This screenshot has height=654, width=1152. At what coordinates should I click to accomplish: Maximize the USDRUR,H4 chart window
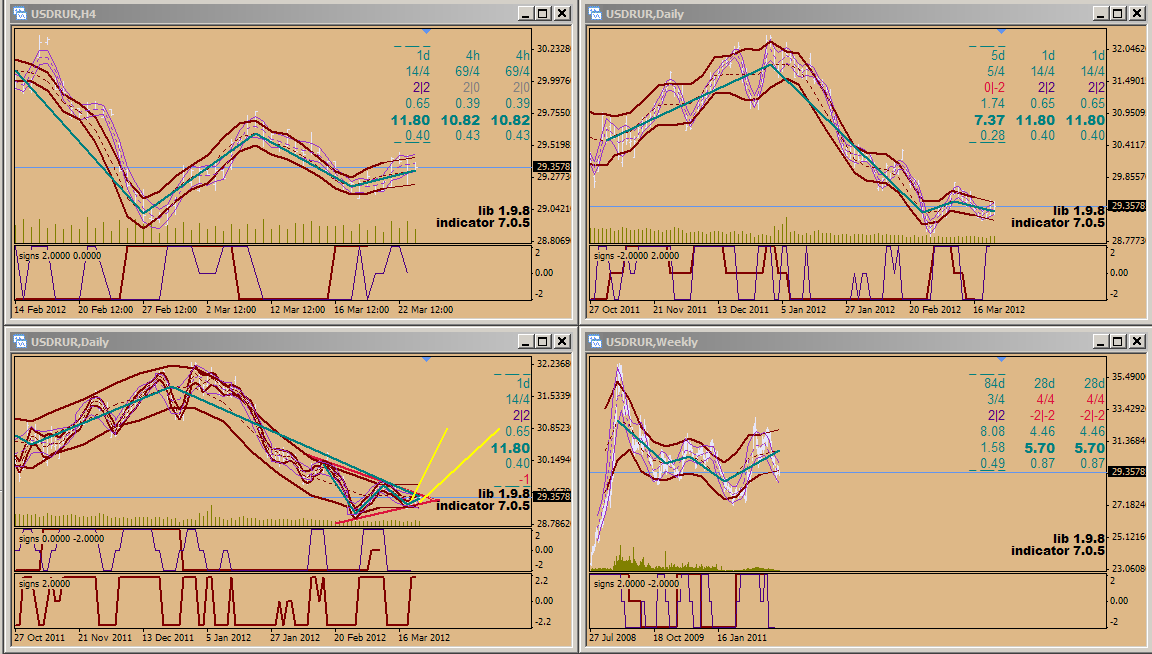tap(543, 13)
